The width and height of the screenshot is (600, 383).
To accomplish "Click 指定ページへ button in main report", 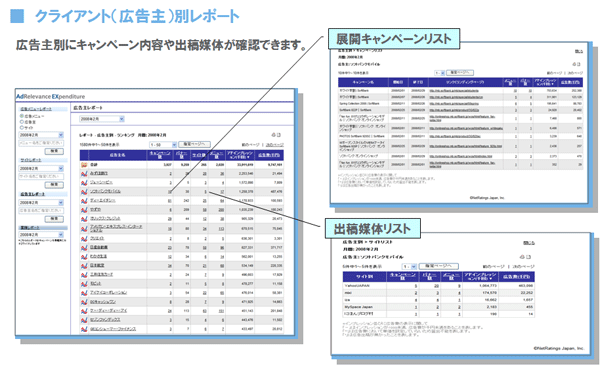I will point(194,144).
